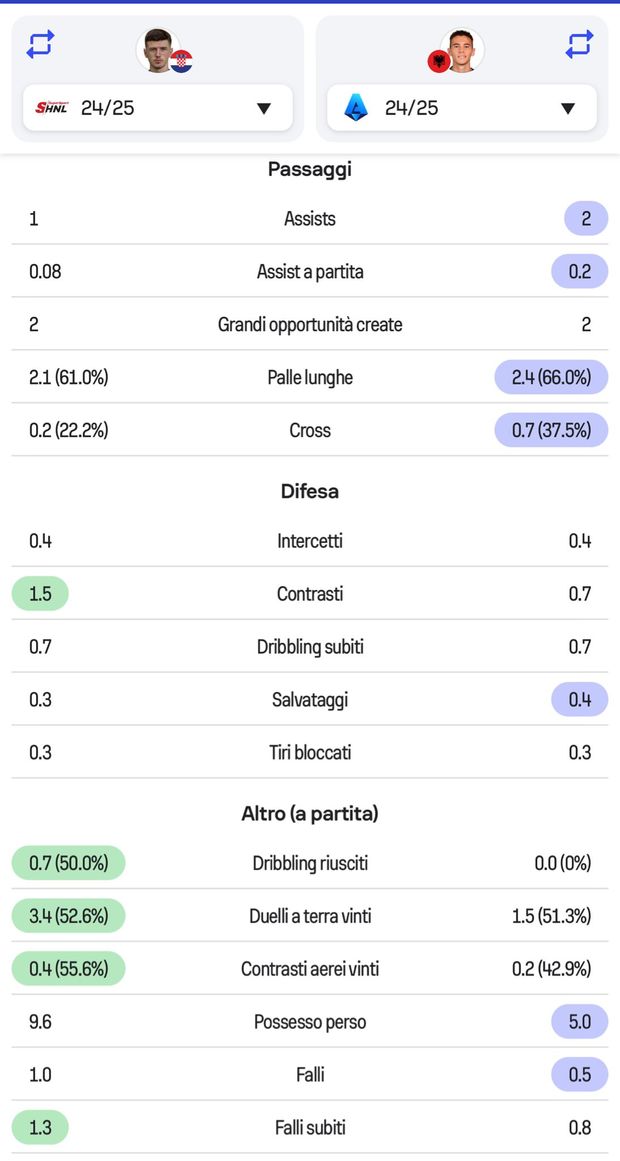Go to the Passaggi section header

[310, 169]
